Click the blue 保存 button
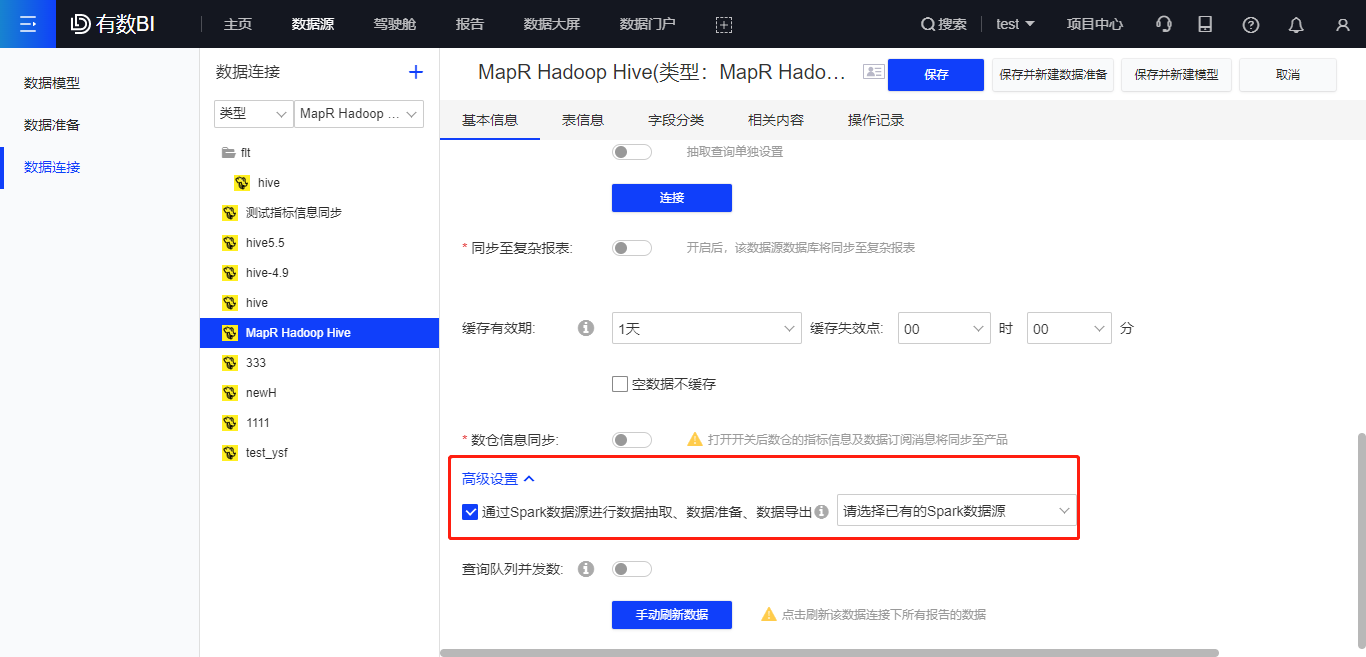The width and height of the screenshot is (1366, 657). [x=935, y=75]
